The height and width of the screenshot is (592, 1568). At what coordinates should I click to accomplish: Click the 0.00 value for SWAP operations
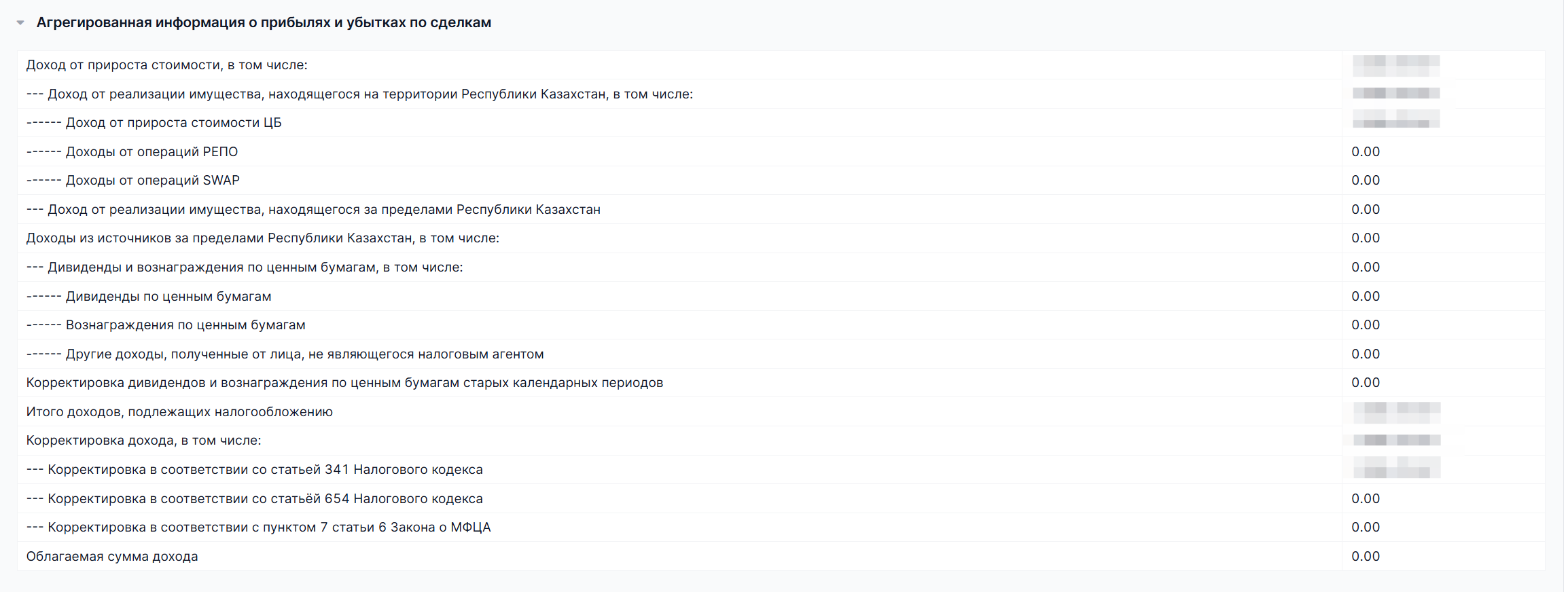(1365, 181)
